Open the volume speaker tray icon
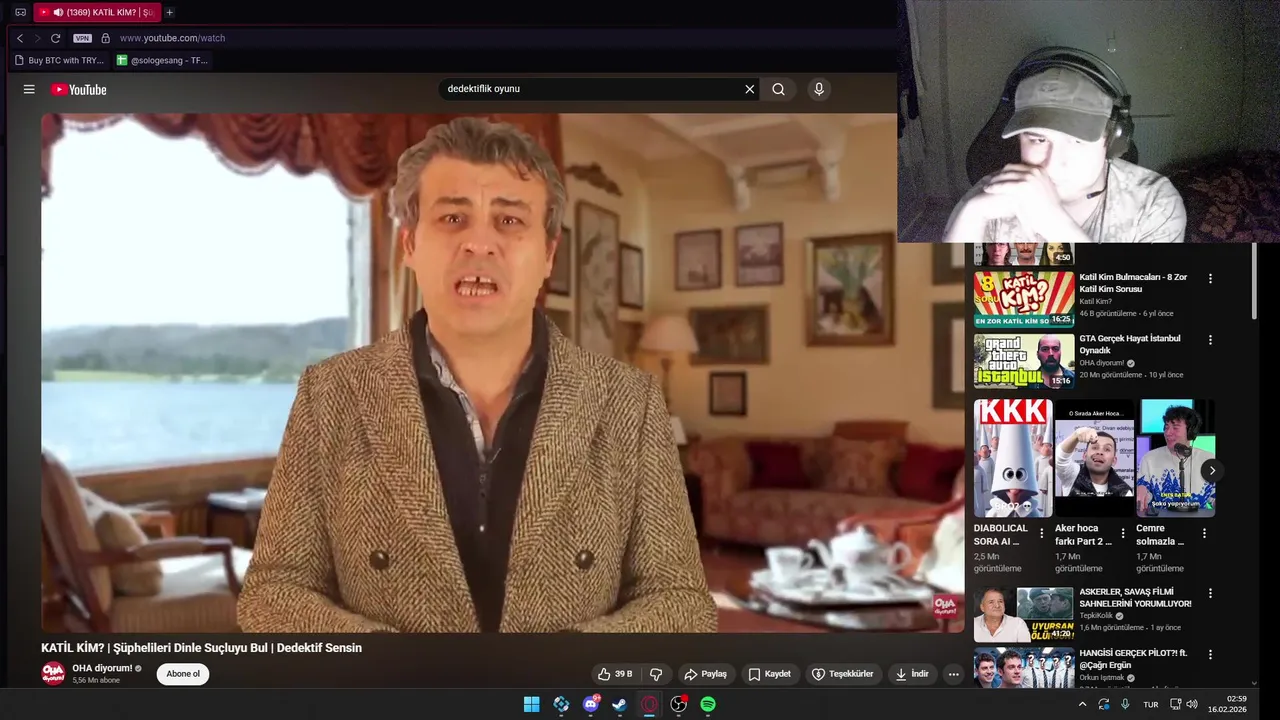 1192,704
